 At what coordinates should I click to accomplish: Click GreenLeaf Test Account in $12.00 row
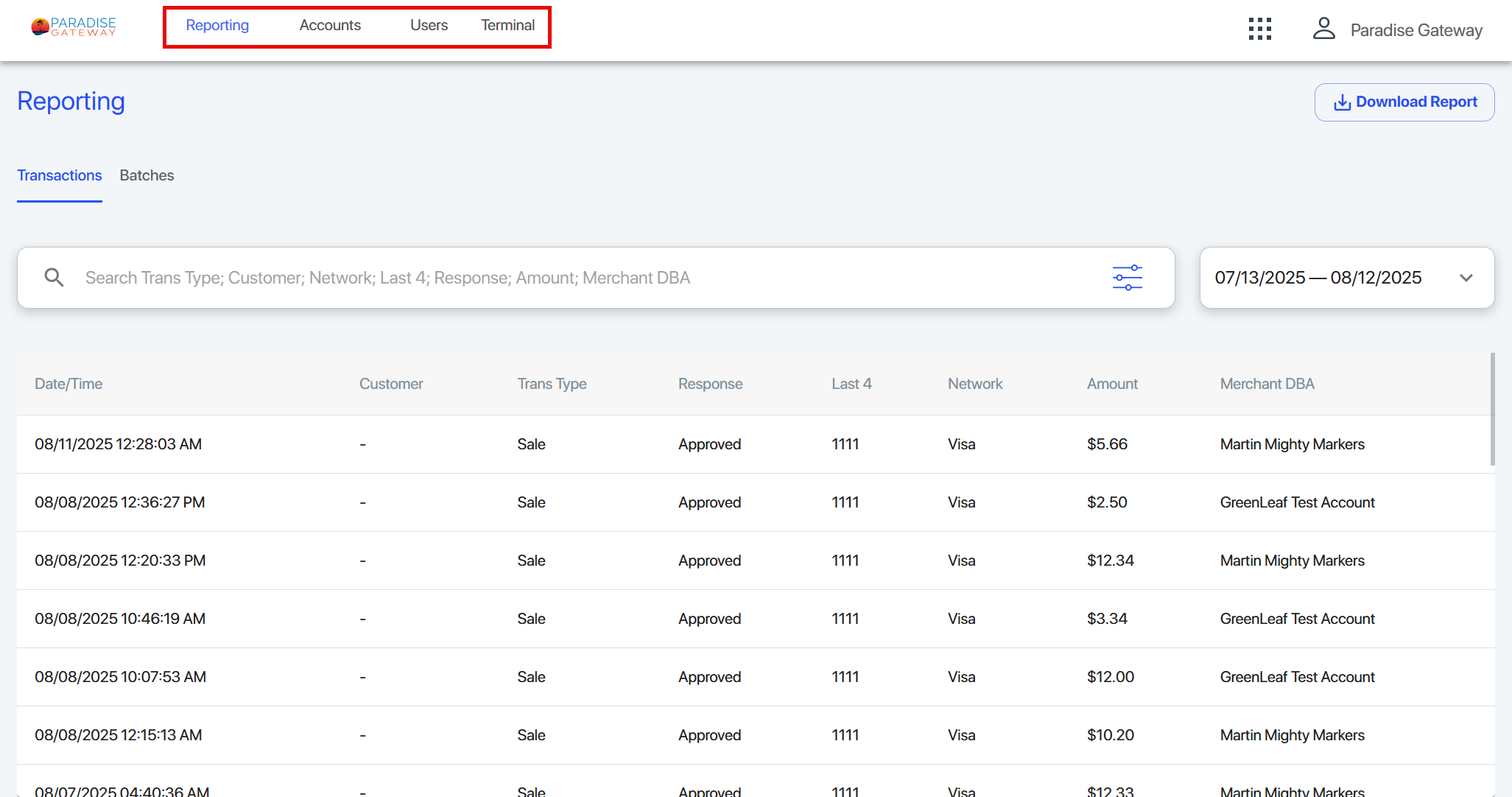[1297, 677]
